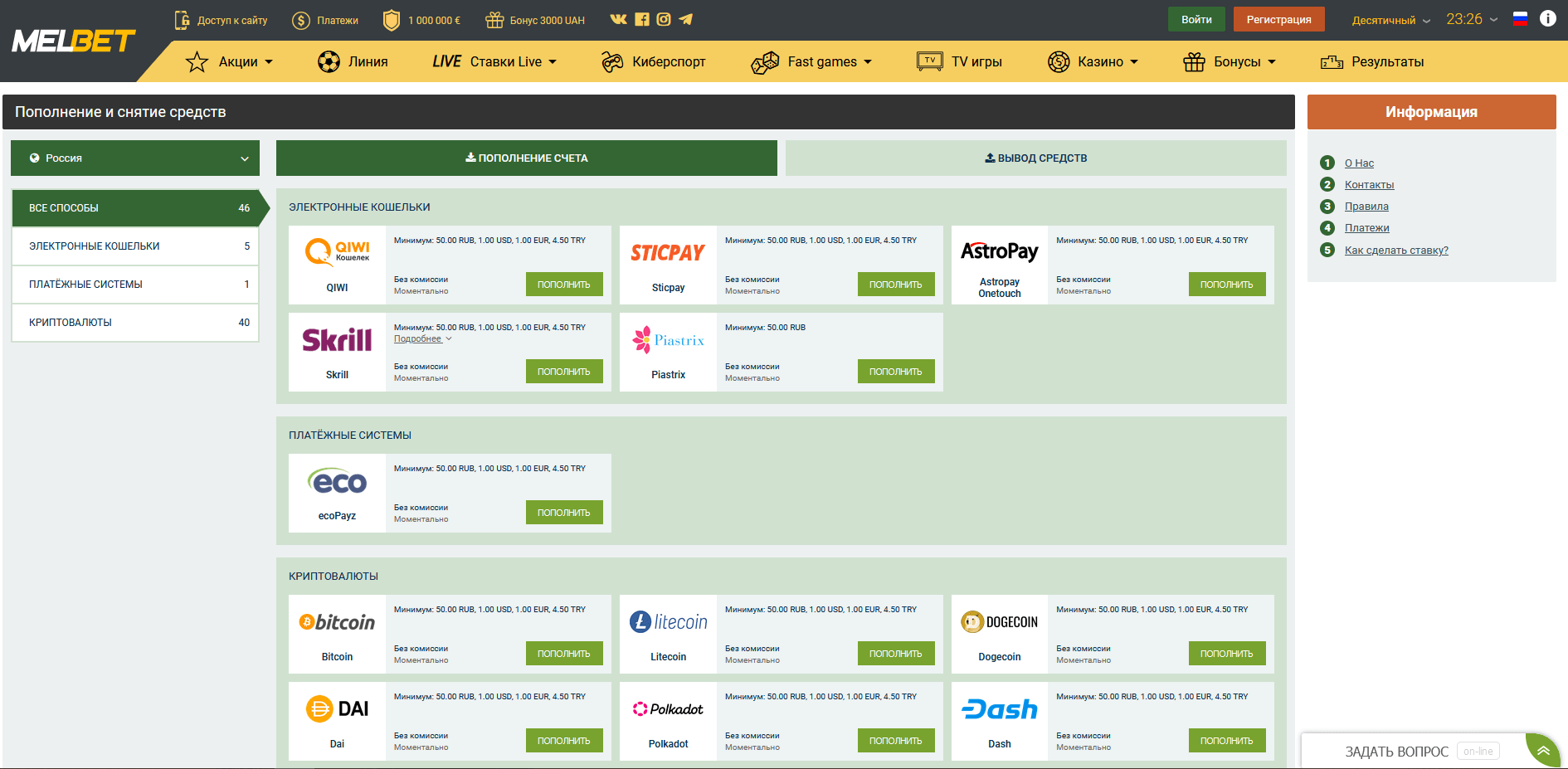Click the site access lock icon
Viewport: 1568px width, 769px height.
coord(182,20)
